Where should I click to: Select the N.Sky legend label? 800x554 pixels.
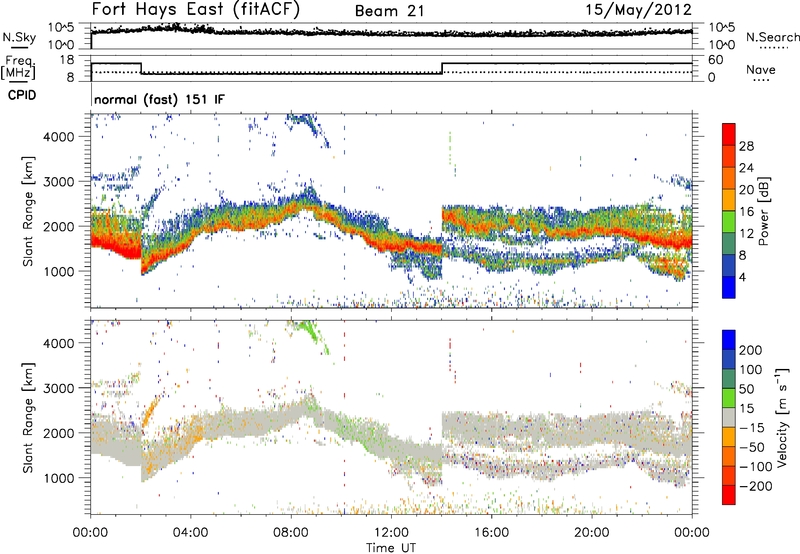(19, 37)
